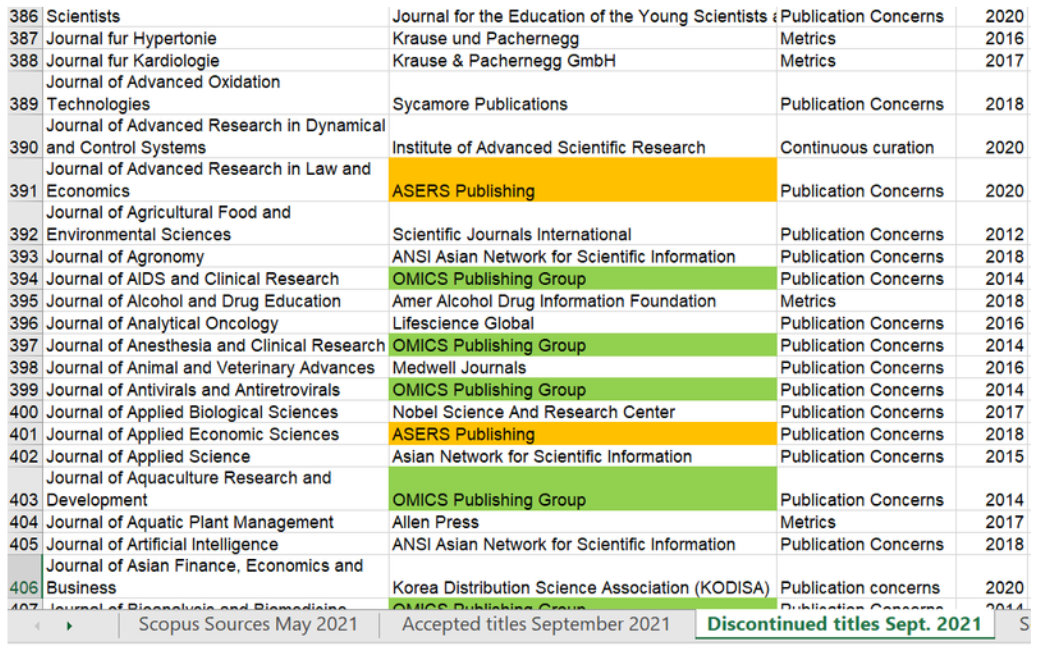Screen dimensions: 1038x651
Task: Click cell 'Journal of Agricultural Food and Environmental Sciences'
Action: click(x=216, y=223)
